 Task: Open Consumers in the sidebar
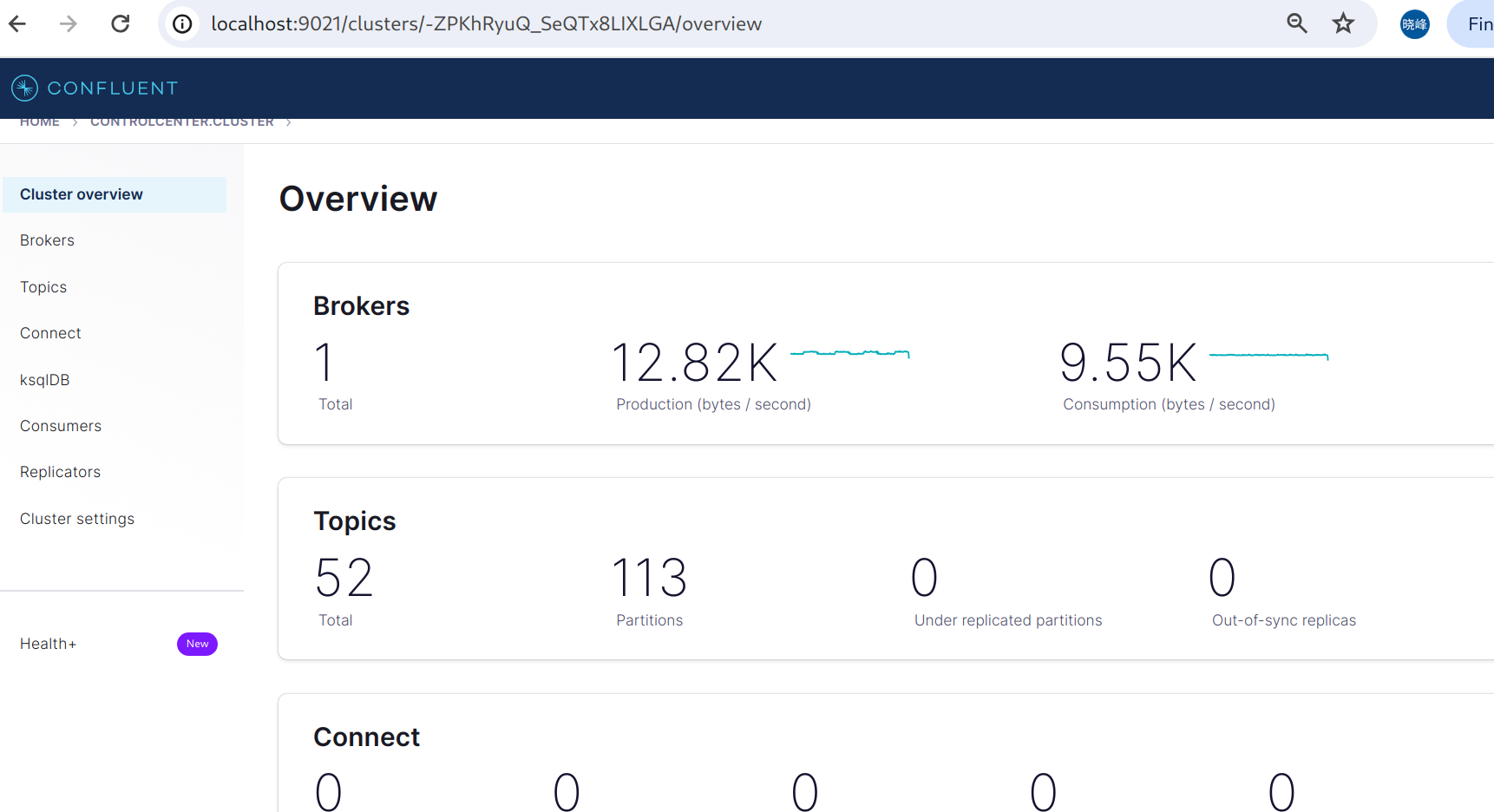coord(61,426)
